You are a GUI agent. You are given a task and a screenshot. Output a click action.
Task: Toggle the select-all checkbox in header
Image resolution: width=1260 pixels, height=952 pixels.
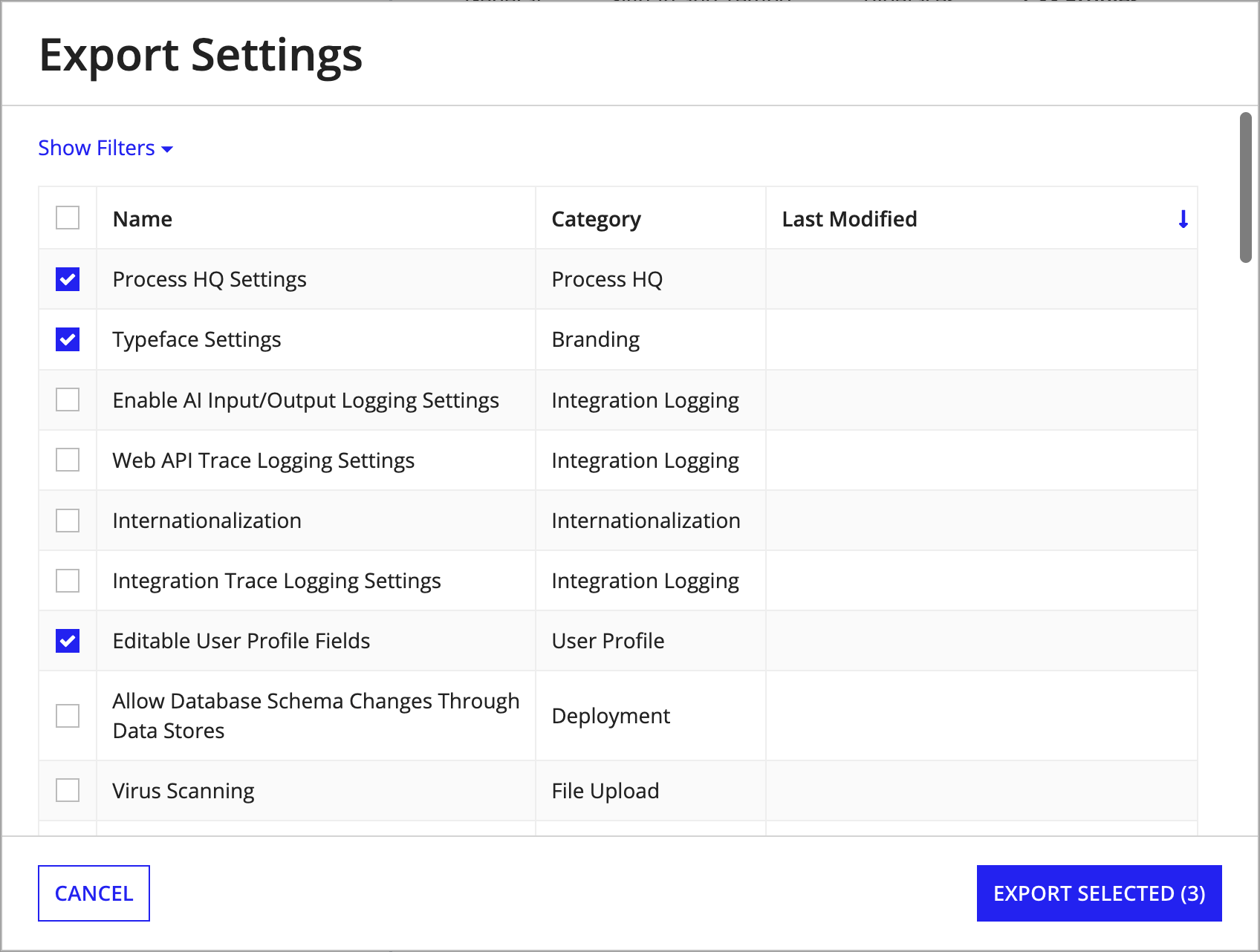(x=68, y=218)
